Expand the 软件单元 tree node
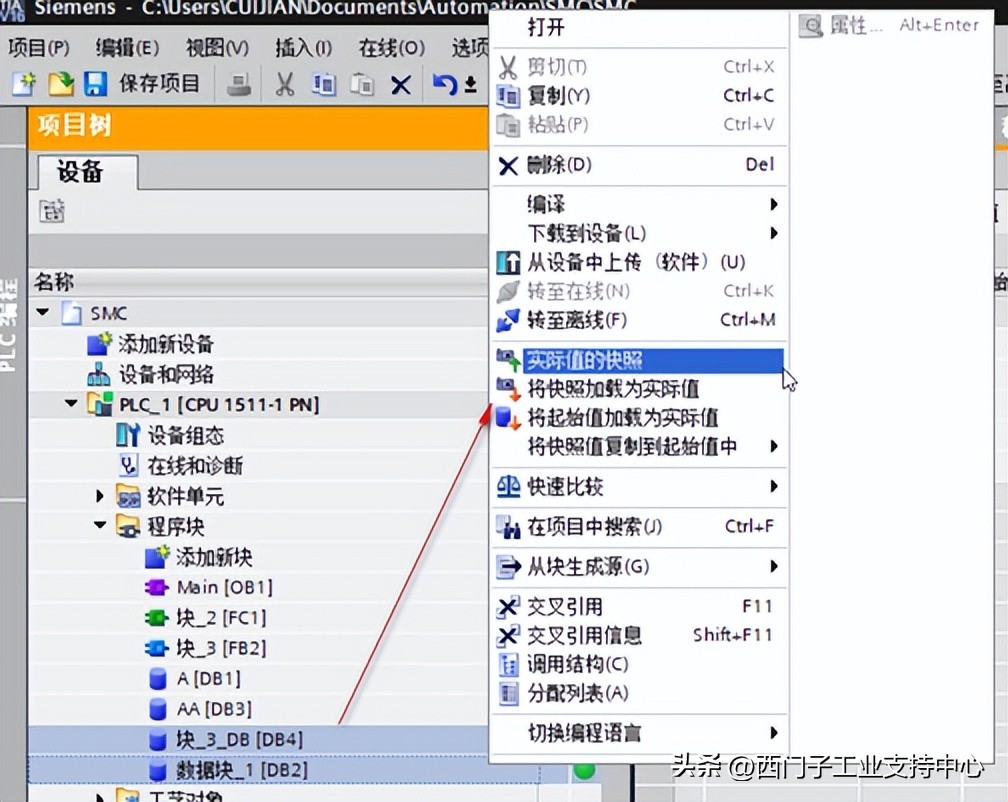The width and height of the screenshot is (1008, 802). pyautogui.click(x=99, y=495)
